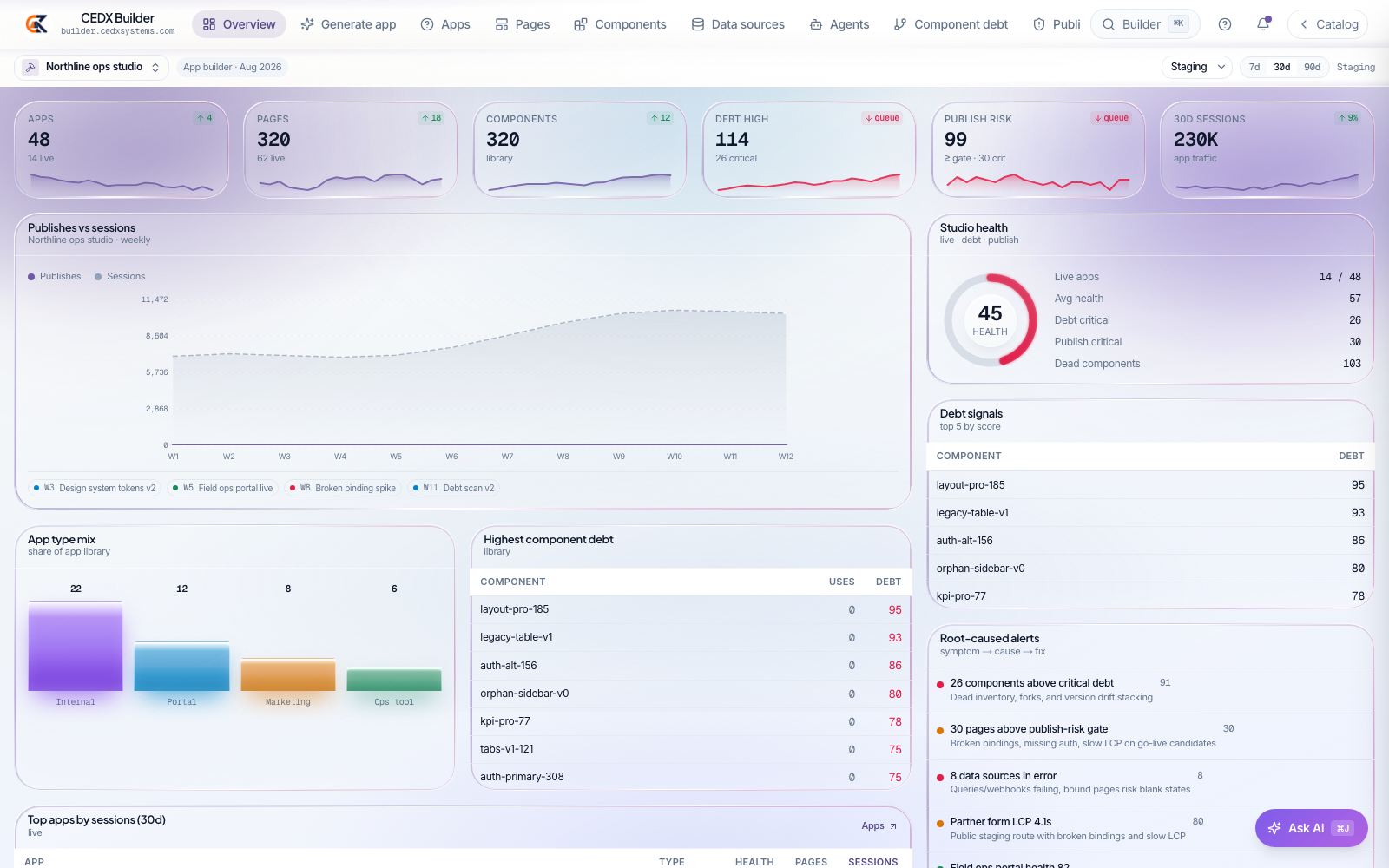The width and height of the screenshot is (1389, 868).
Task: Sort Top apps by PAGES column
Action: 811,862
